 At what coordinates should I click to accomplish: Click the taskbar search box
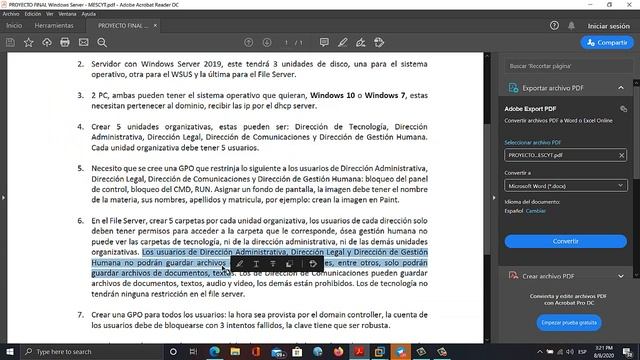click(x=92, y=351)
